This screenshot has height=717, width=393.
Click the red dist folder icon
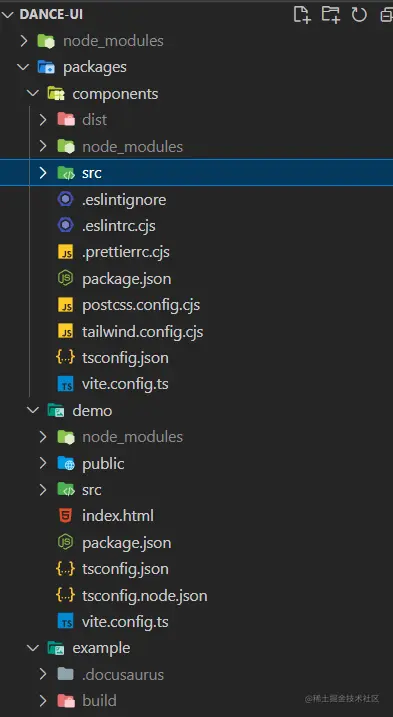click(66, 120)
